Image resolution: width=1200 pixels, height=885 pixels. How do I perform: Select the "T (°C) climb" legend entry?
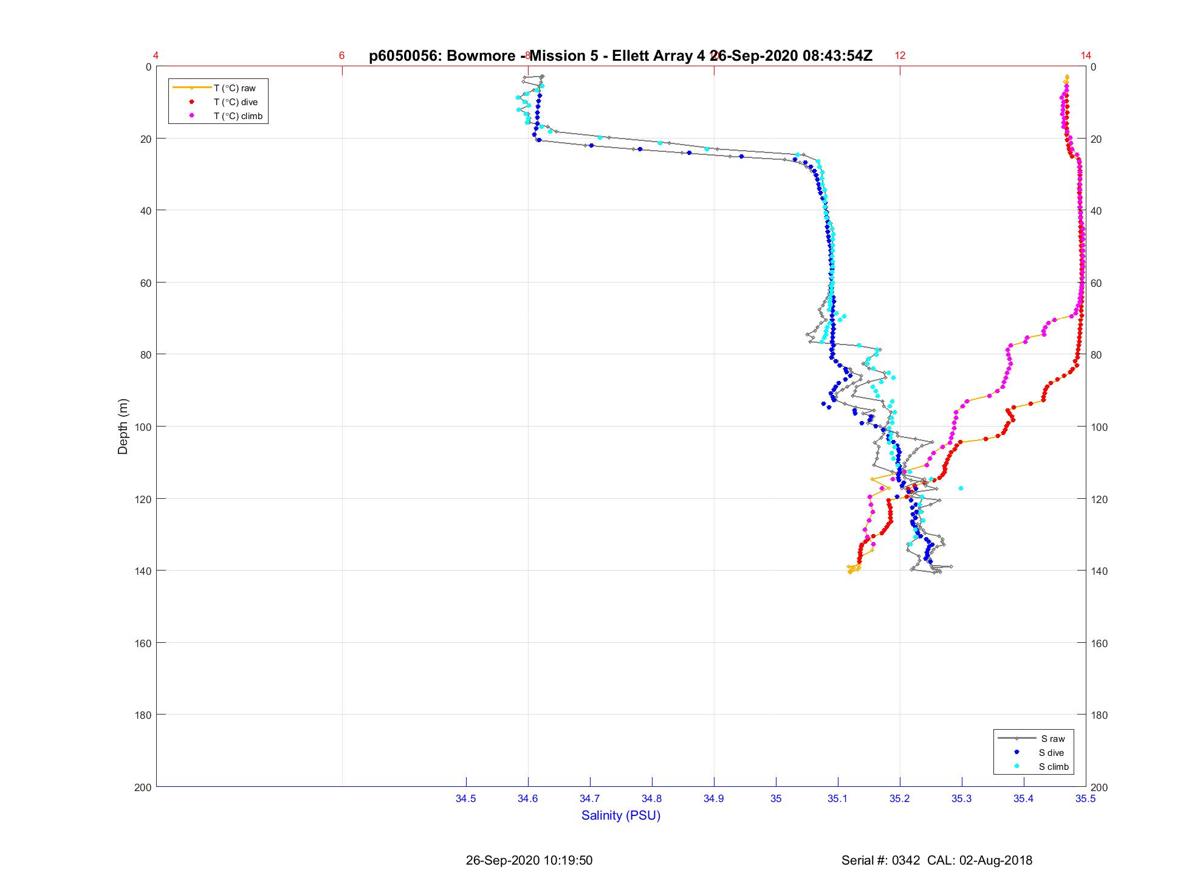(x=218, y=116)
